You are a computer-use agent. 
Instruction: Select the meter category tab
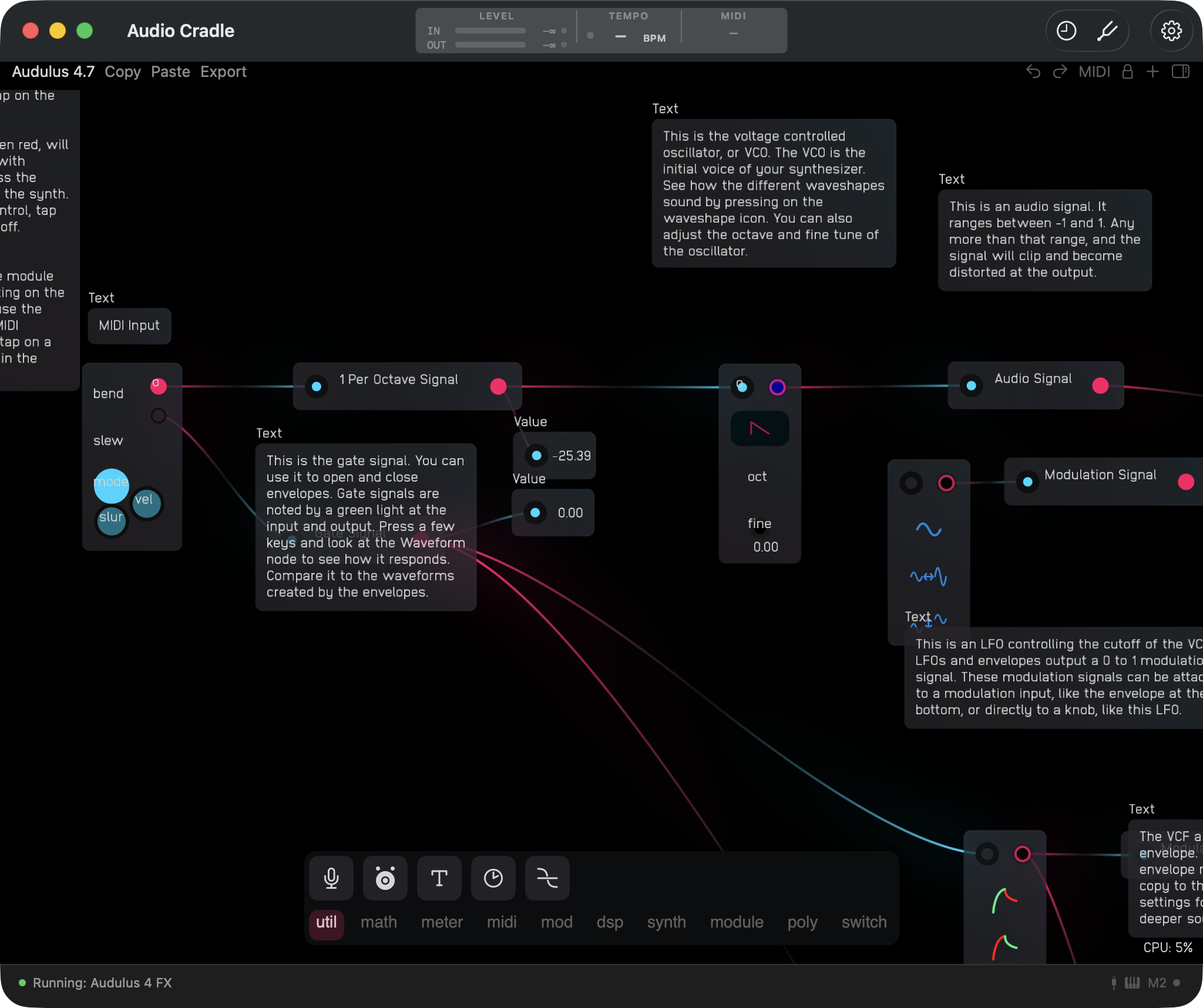(442, 922)
